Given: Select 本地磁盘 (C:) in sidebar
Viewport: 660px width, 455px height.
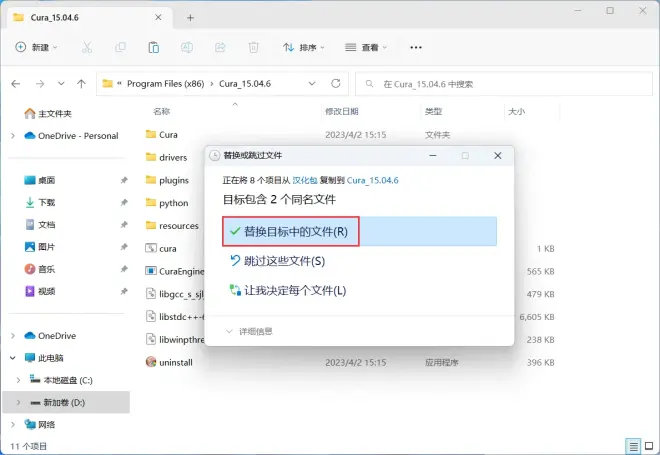Looking at the screenshot, I should coord(61,380).
